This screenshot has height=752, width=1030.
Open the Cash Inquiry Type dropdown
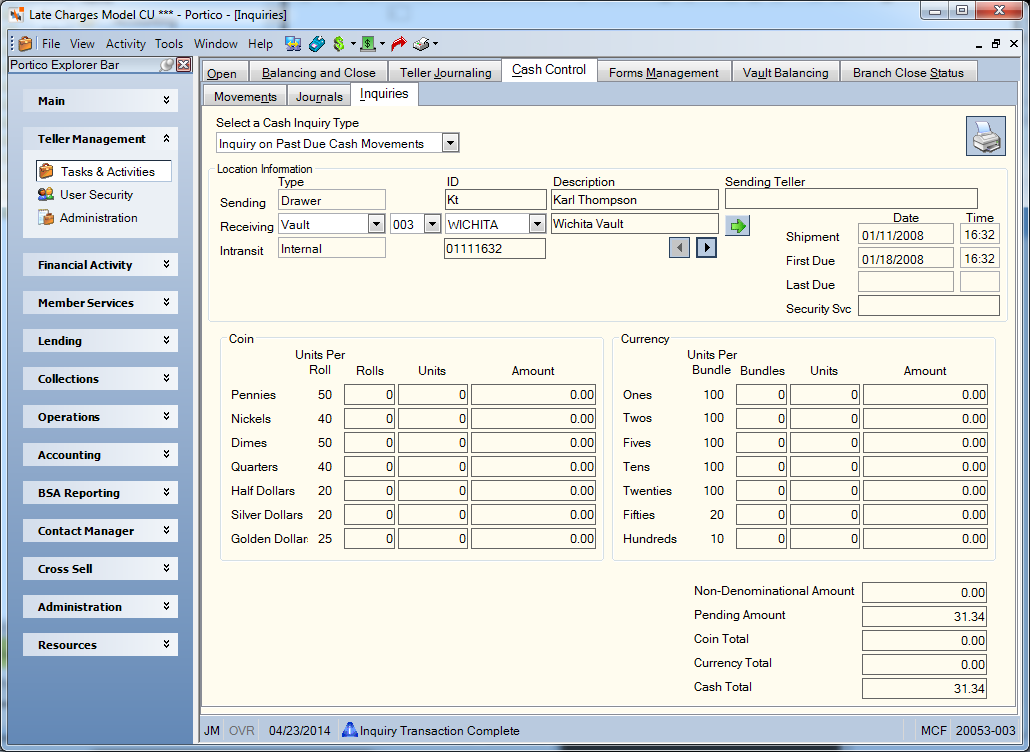point(450,143)
